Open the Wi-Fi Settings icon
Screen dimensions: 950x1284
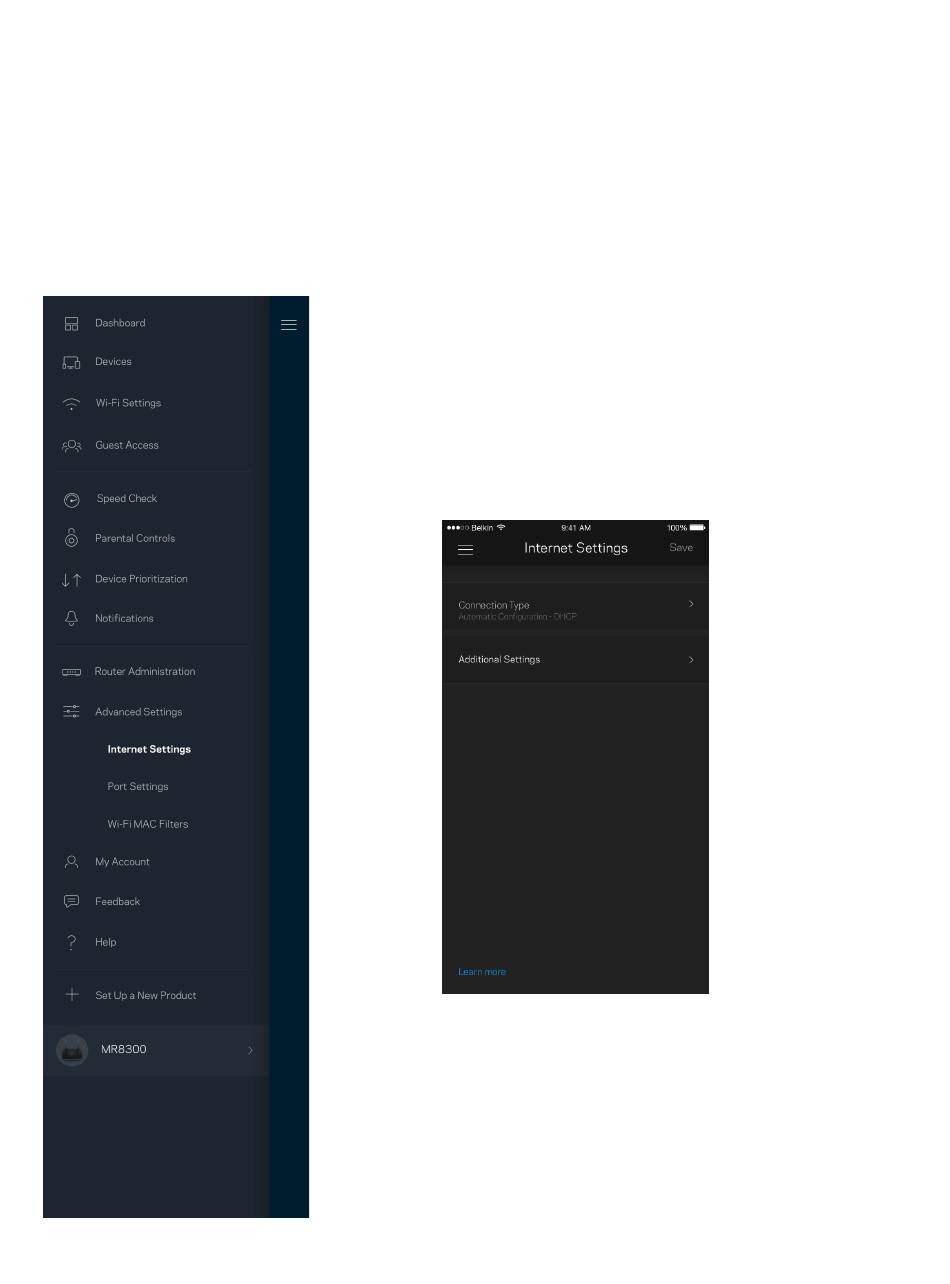tap(71, 404)
